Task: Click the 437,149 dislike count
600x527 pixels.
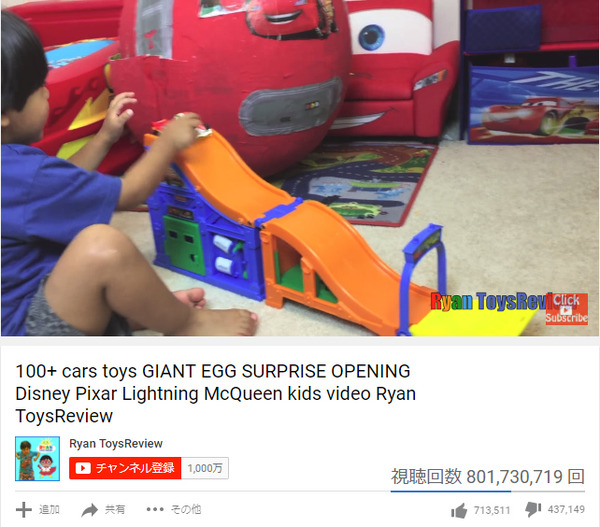Action: coord(566,509)
